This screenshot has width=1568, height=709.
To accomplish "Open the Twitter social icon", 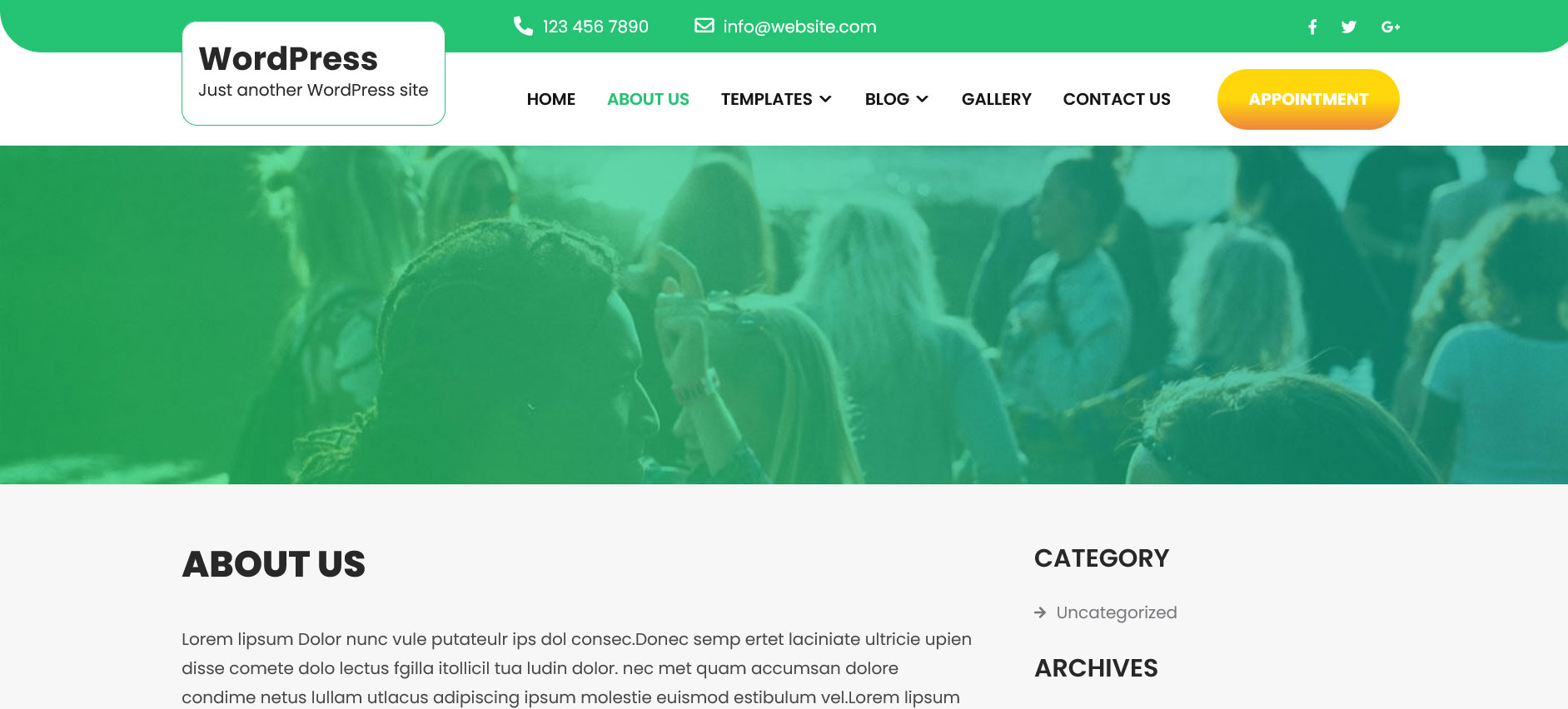I will (x=1349, y=27).
